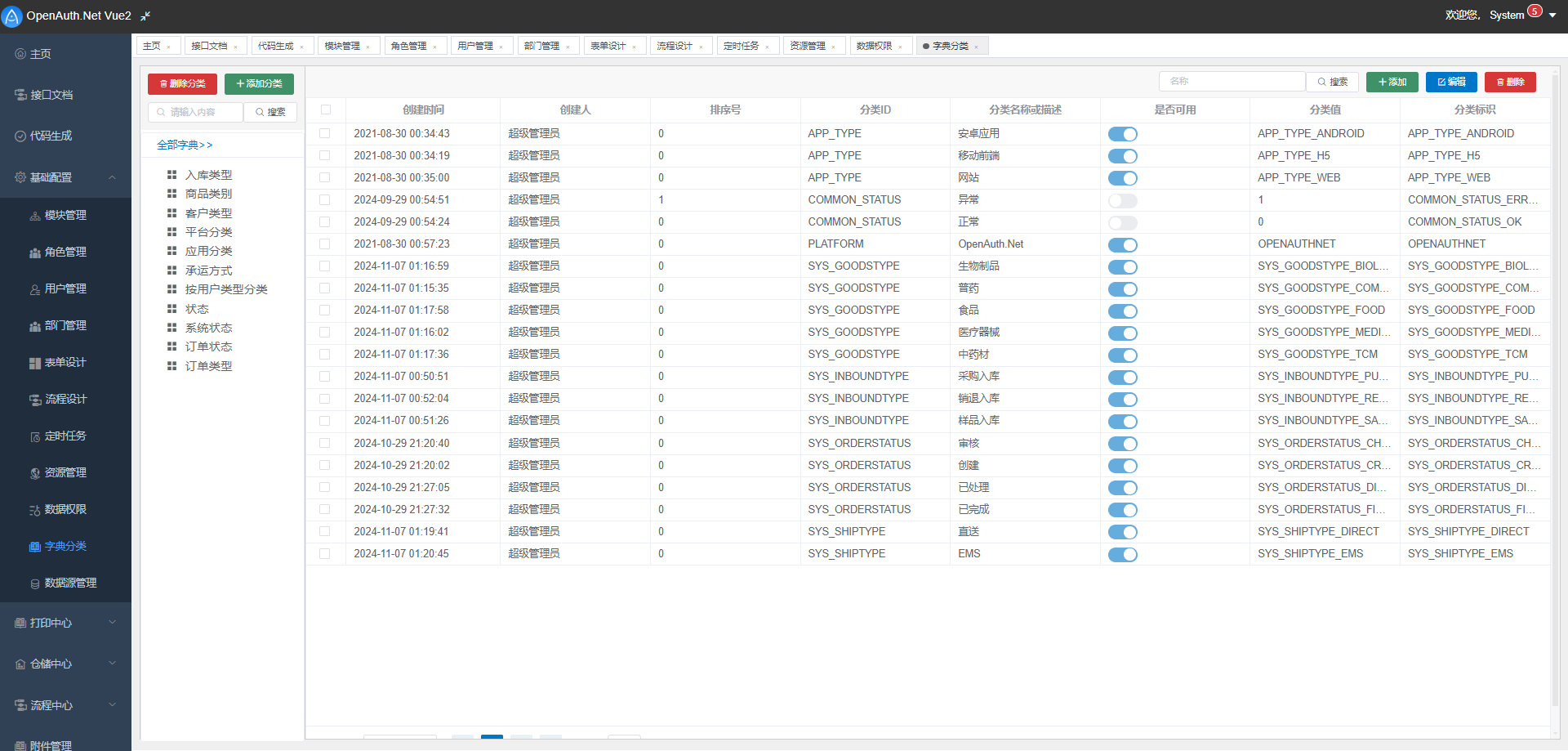The image size is (1568, 751).
Task: Focus the 名称 search input field
Action: point(1232,82)
